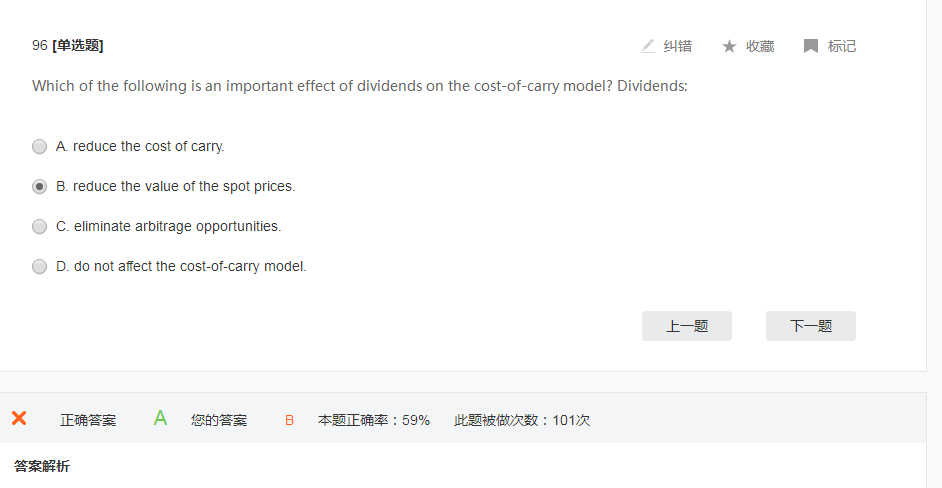
Task: Click the bookmark flag icon
Action: pyautogui.click(x=811, y=46)
